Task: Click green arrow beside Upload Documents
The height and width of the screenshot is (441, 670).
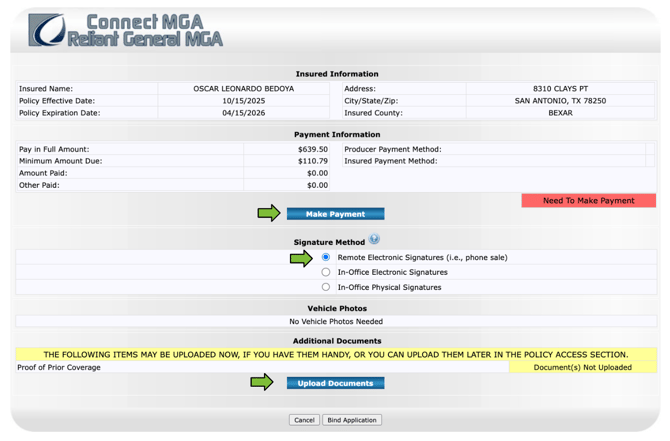Action: coord(262,382)
